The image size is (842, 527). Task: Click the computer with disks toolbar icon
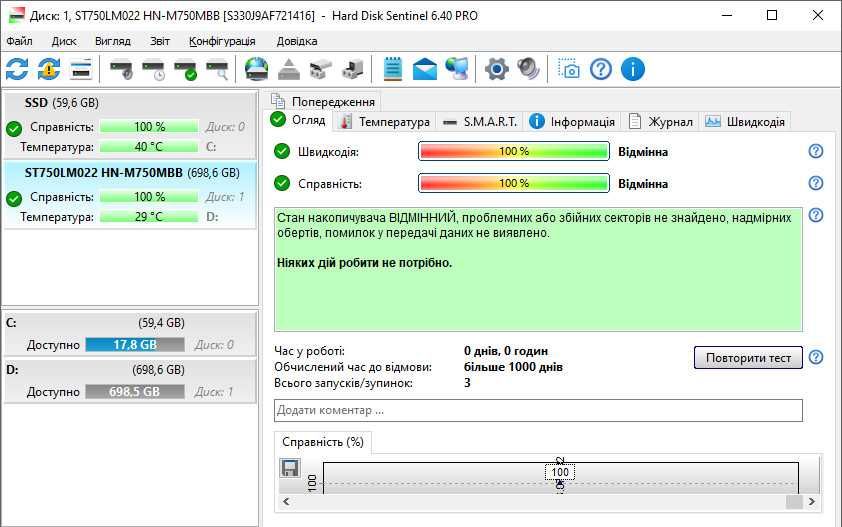pyautogui.click(x=353, y=69)
